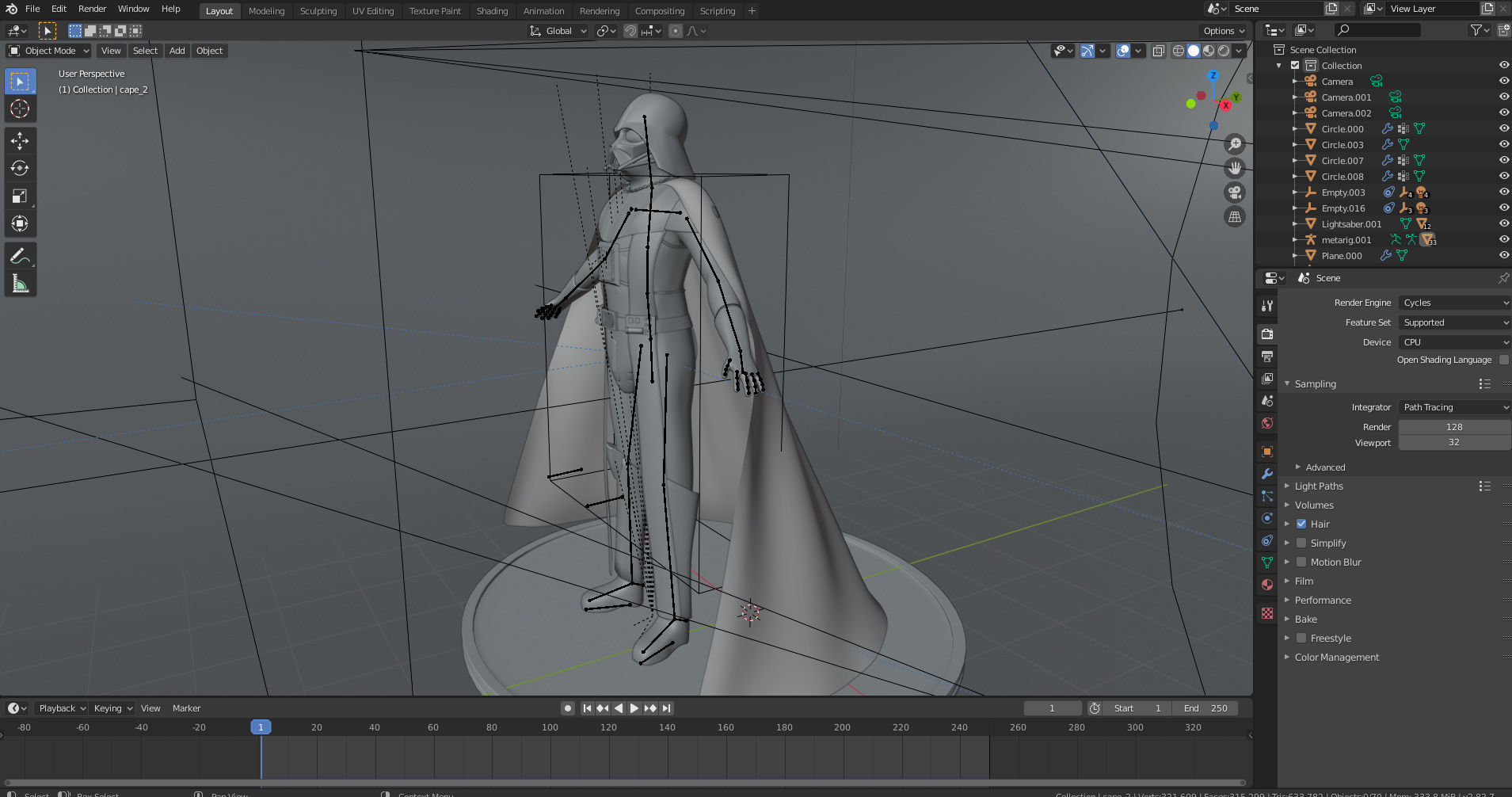Open the Render properties tab icon
The width and height of the screenshot is (1512, 797).
pyautogui.click(x=1267, y=334)
